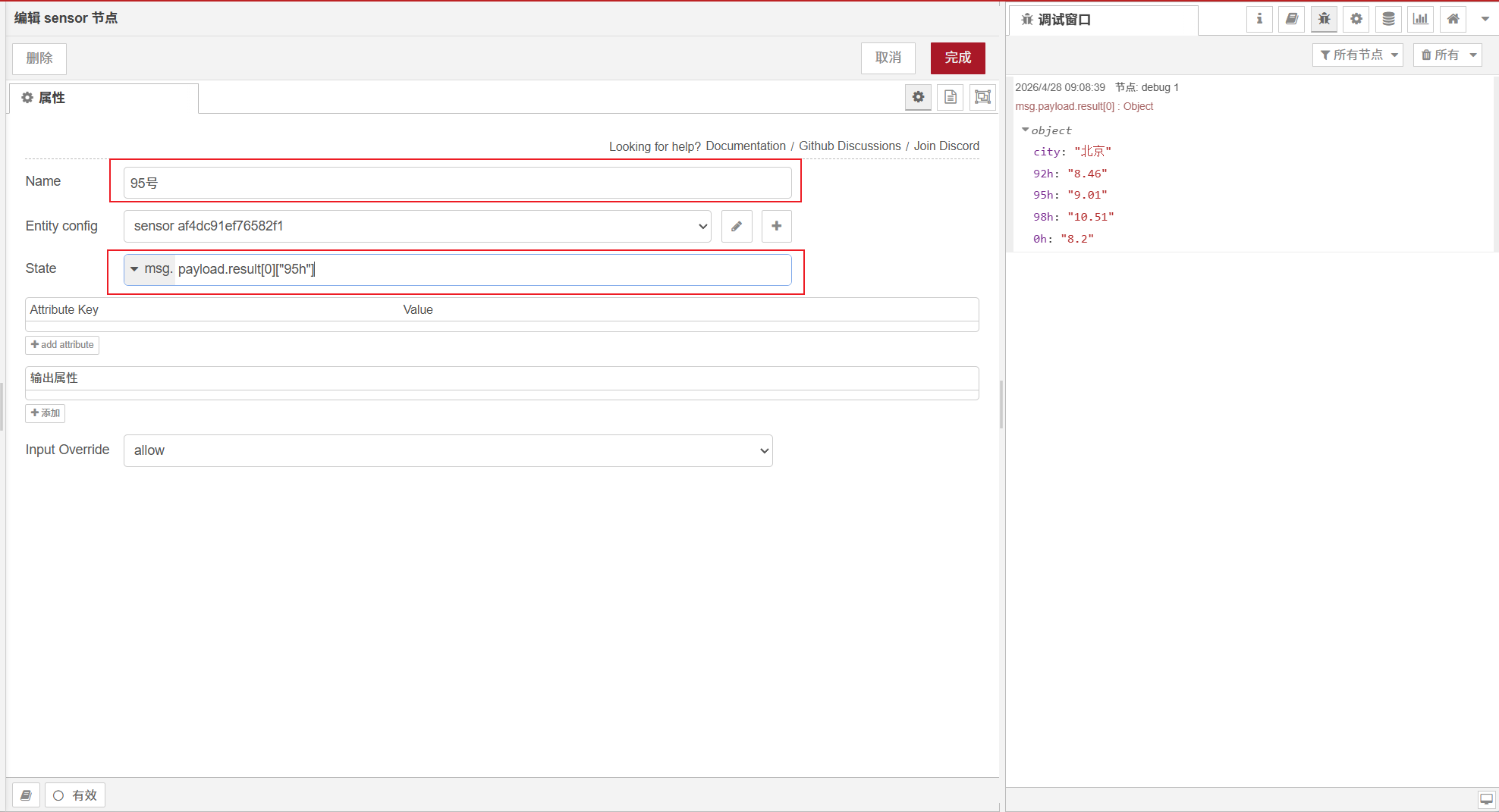Clear all debug messages with 所有 button
Image resolution: width=1499 pixels, height=812 pixels.
(1439, 55)
